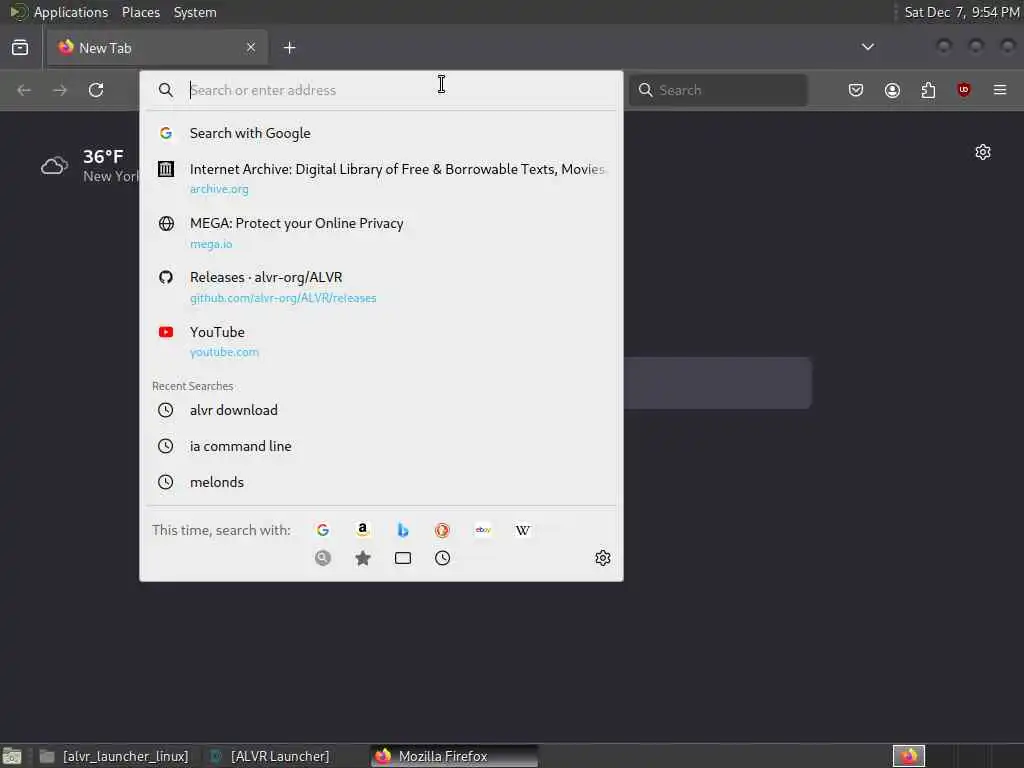
Task: Open the YouTube suggestion
Action: (x=381, y=341)
